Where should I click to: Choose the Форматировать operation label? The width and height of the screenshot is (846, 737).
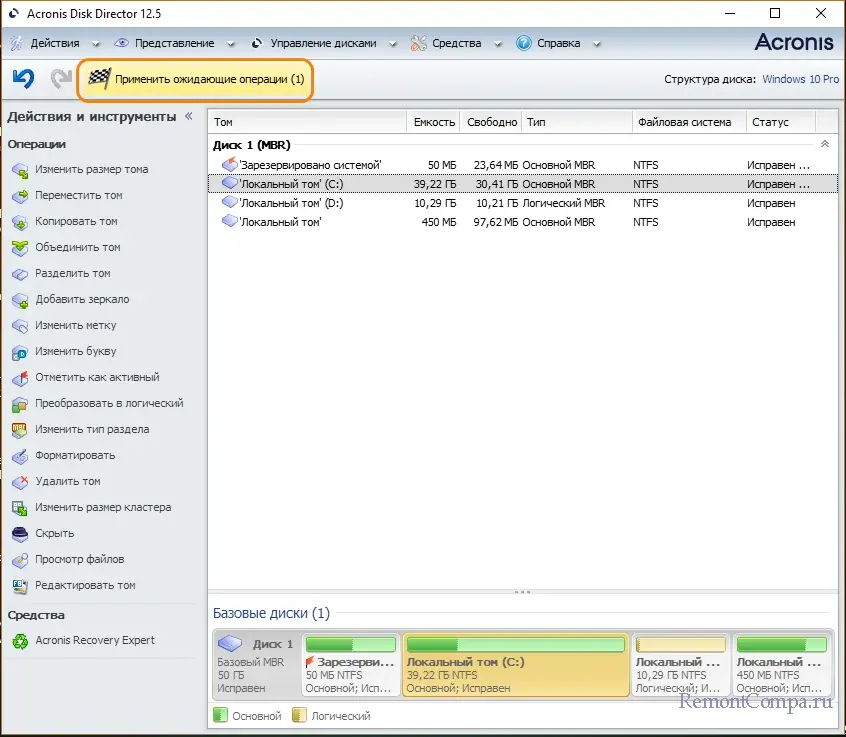pos(75,455)
